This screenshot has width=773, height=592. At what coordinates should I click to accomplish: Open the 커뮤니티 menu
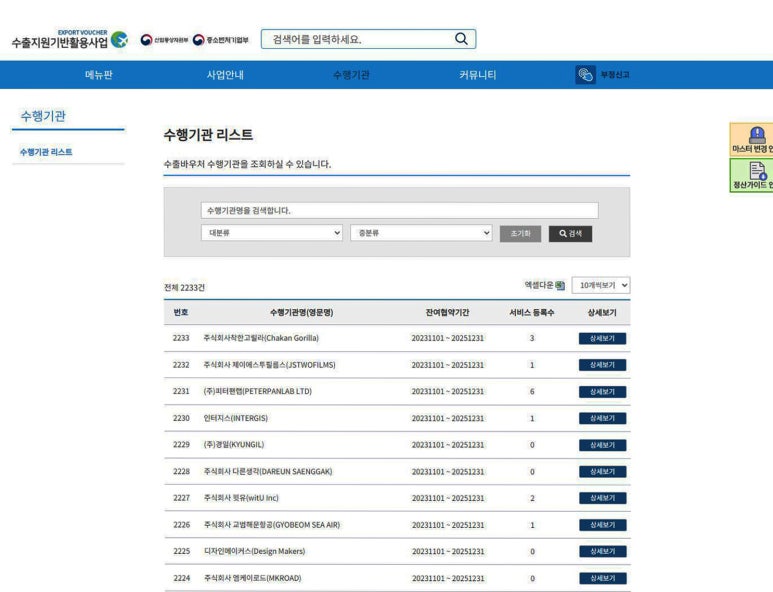point(477,75)
